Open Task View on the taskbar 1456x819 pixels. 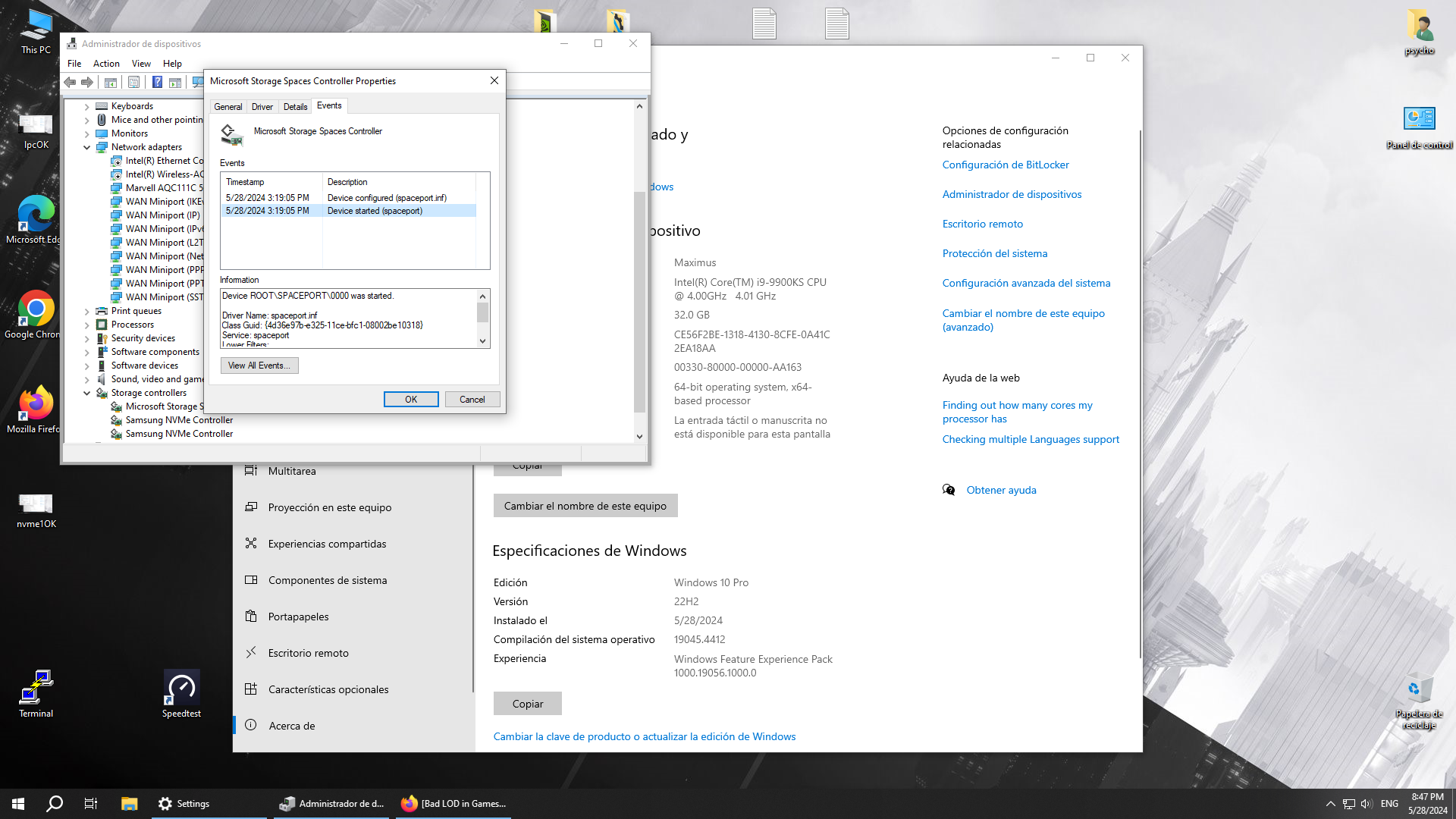tap(91, 804)
